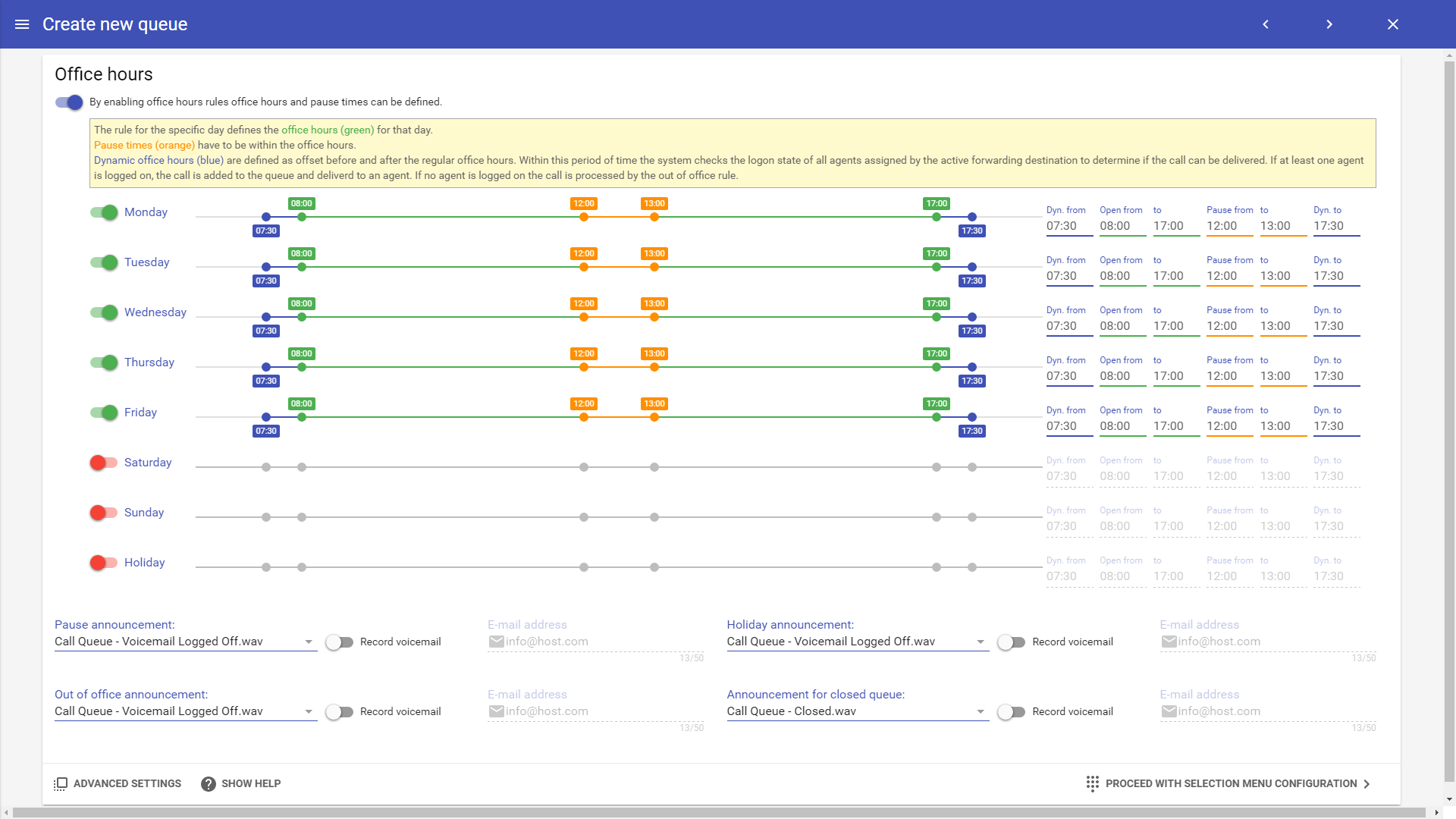Click Proceed with Selection Menu Configuration
This screenshot has height=819, width=1456.
click(x=1230, y=783)
